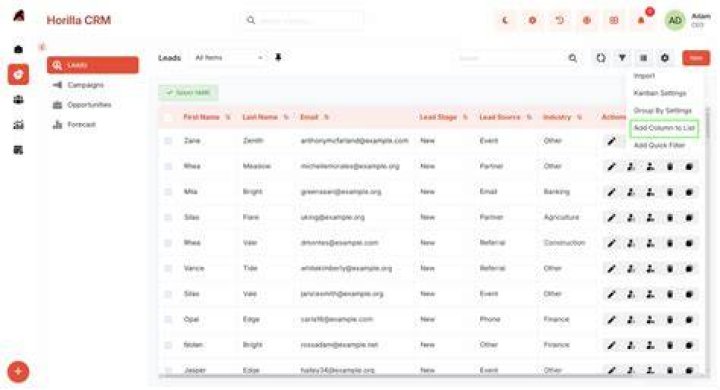
Task: Choose Add Column to List
Action: [x=664, y=128]
